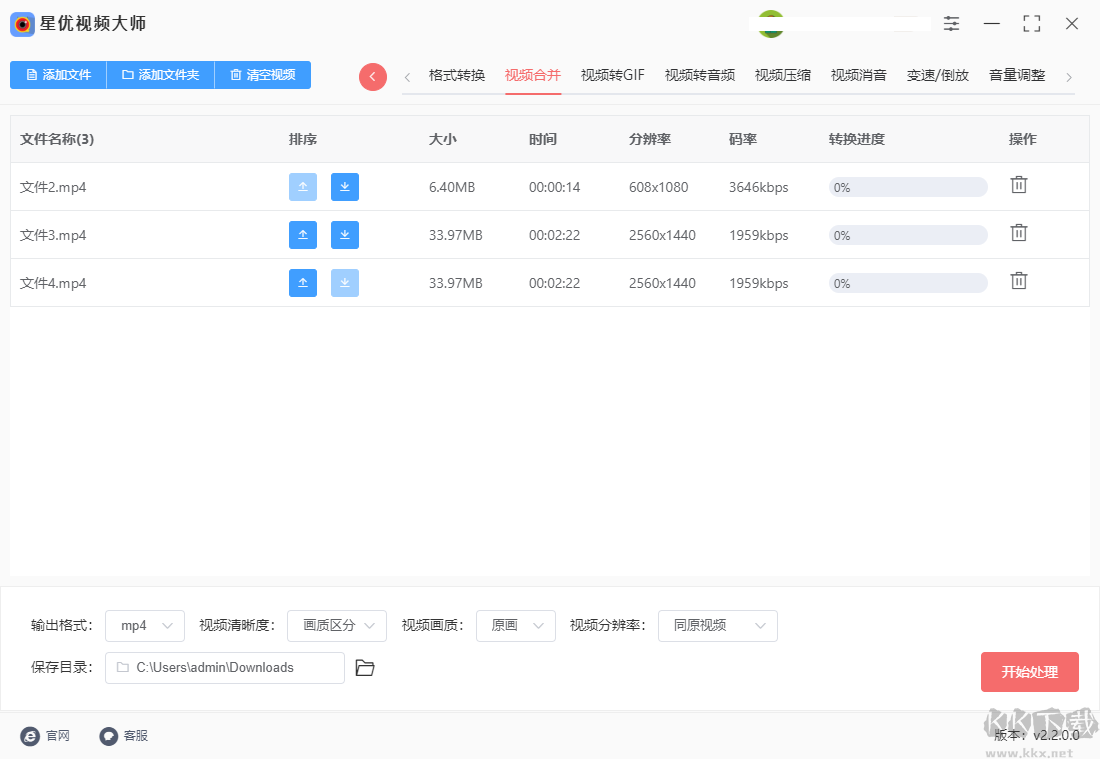The width and height of the screenshot is (1100, 760).
Task: Switch to the 视频转GIF tab
Action: (612, 75)
